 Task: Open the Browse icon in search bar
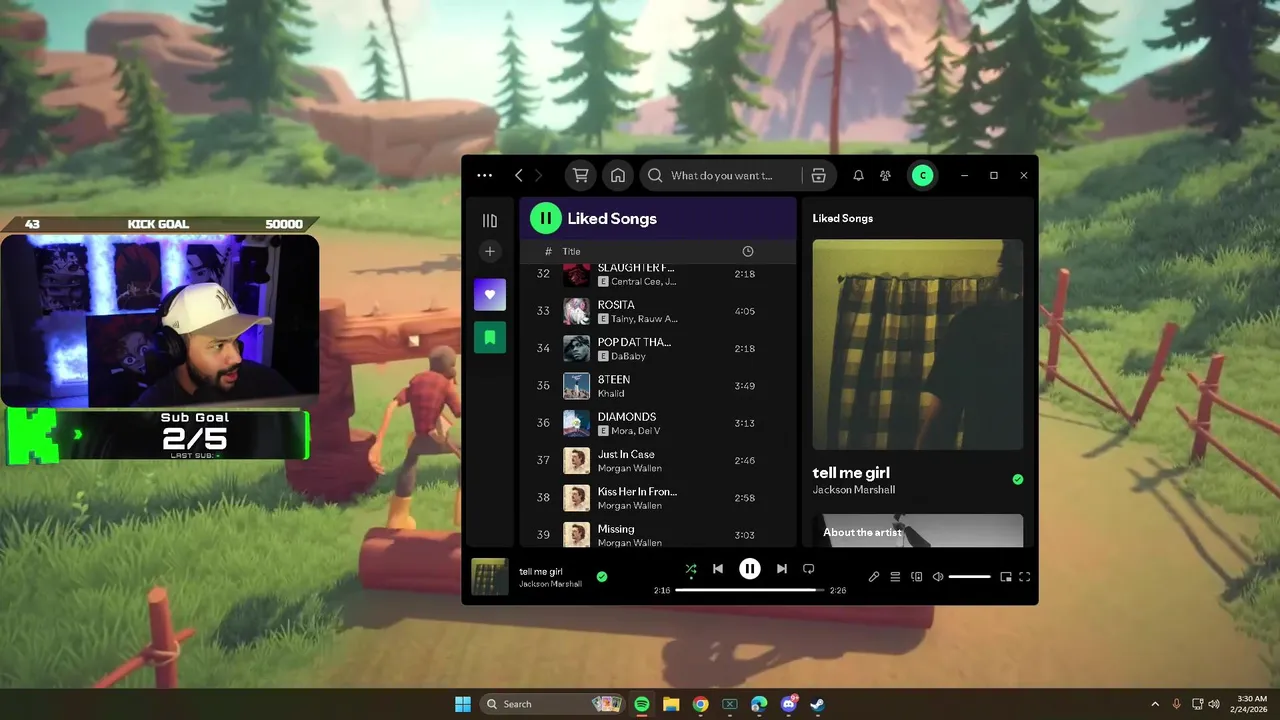(x=818, y=175)
